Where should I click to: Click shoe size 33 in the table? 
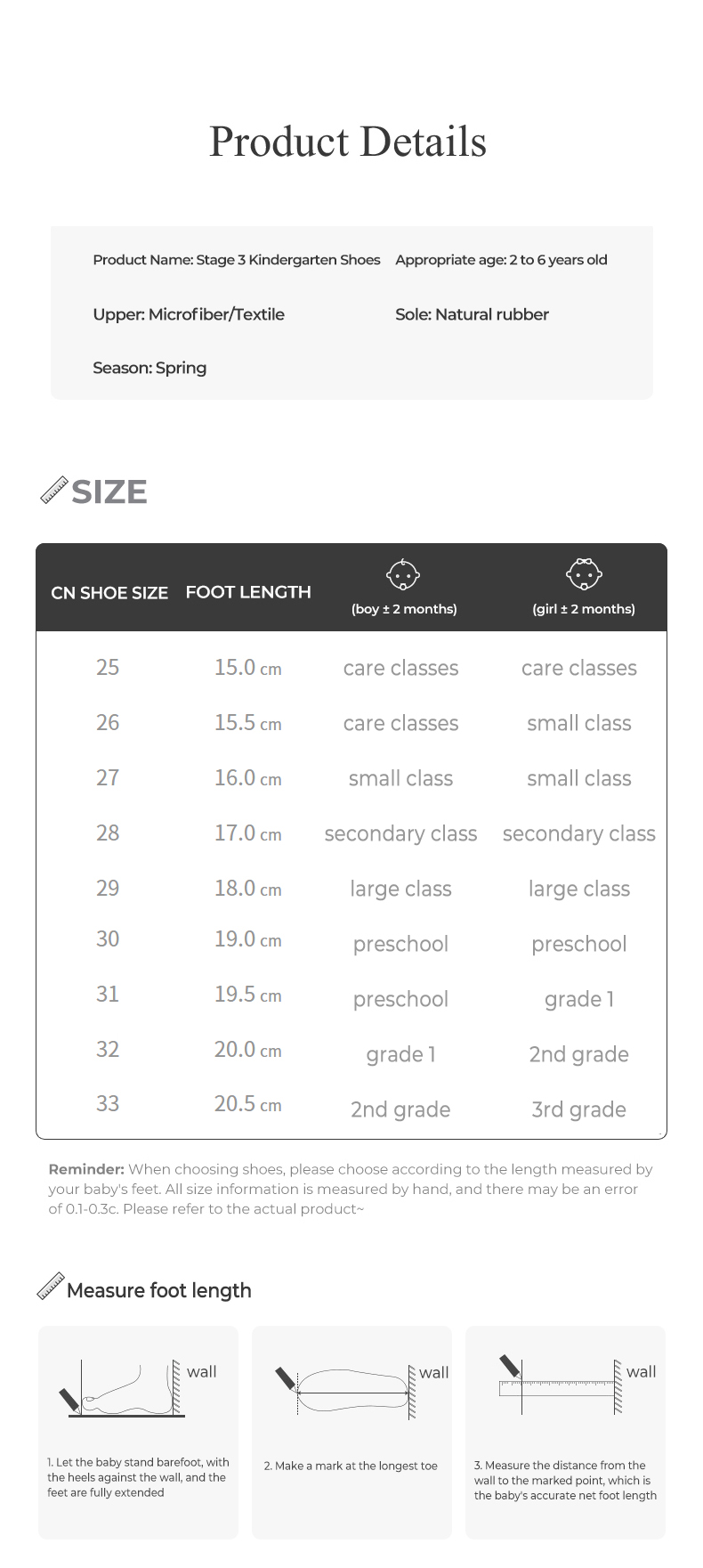[108, 1104]
